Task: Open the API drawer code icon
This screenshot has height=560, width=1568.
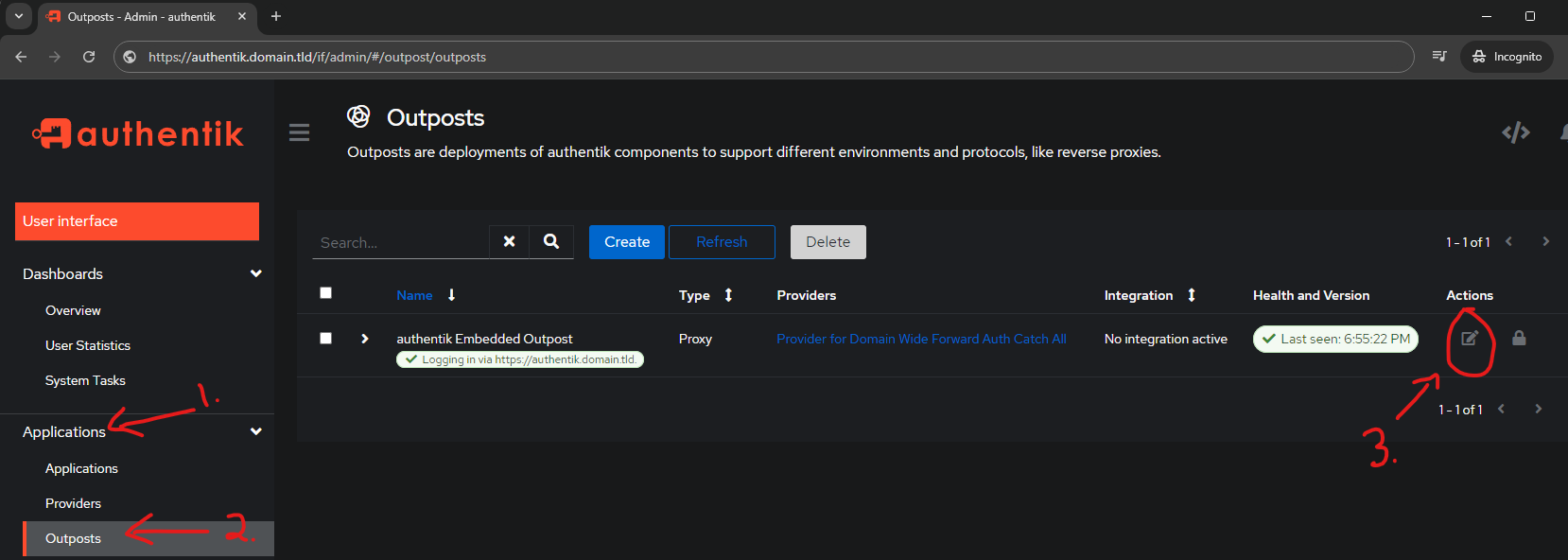Action: [x=1516, y=132]
